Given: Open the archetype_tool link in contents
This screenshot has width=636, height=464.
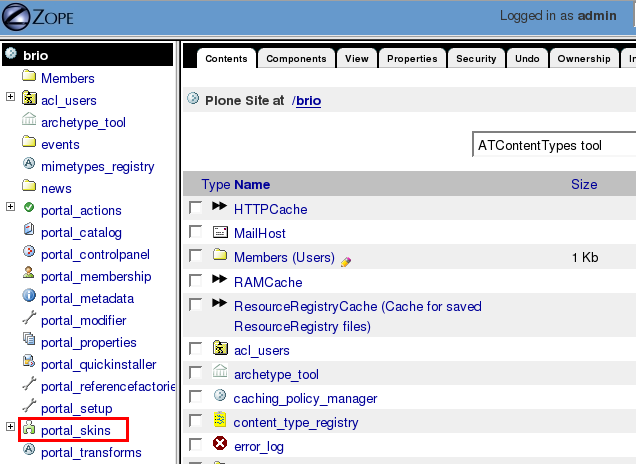Looking at the screenshot, I should [x=276, y=374].
